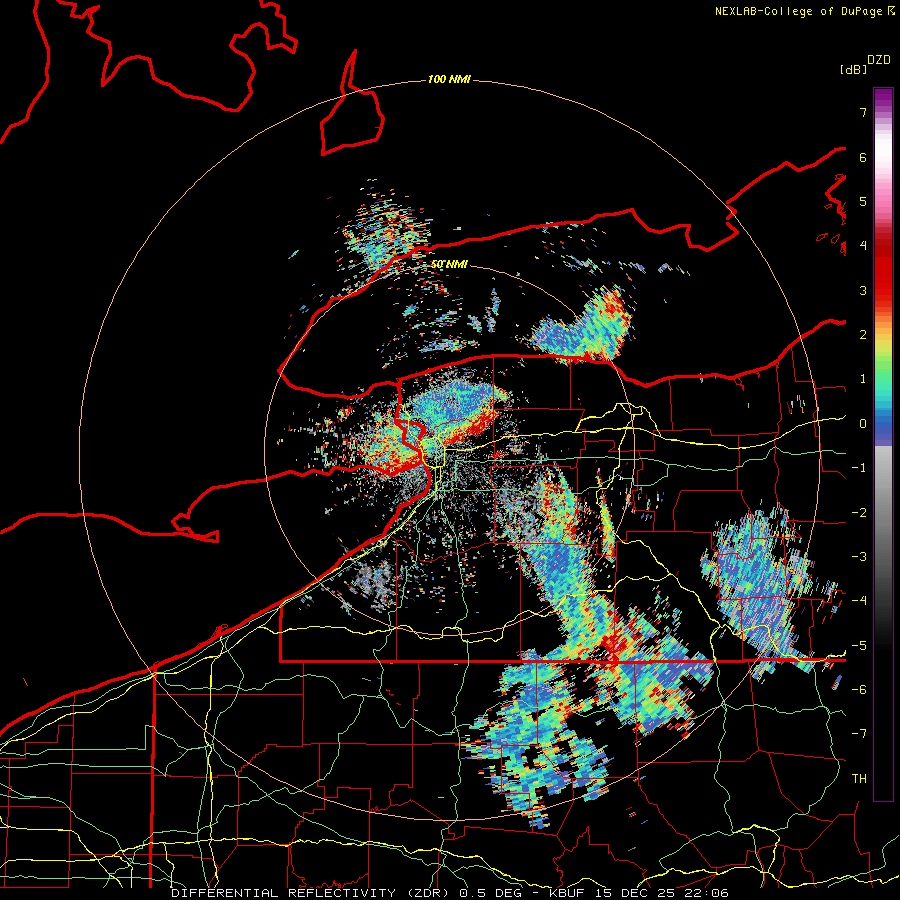Click the 100 NMI range ring label

click(x=449, y=79)
